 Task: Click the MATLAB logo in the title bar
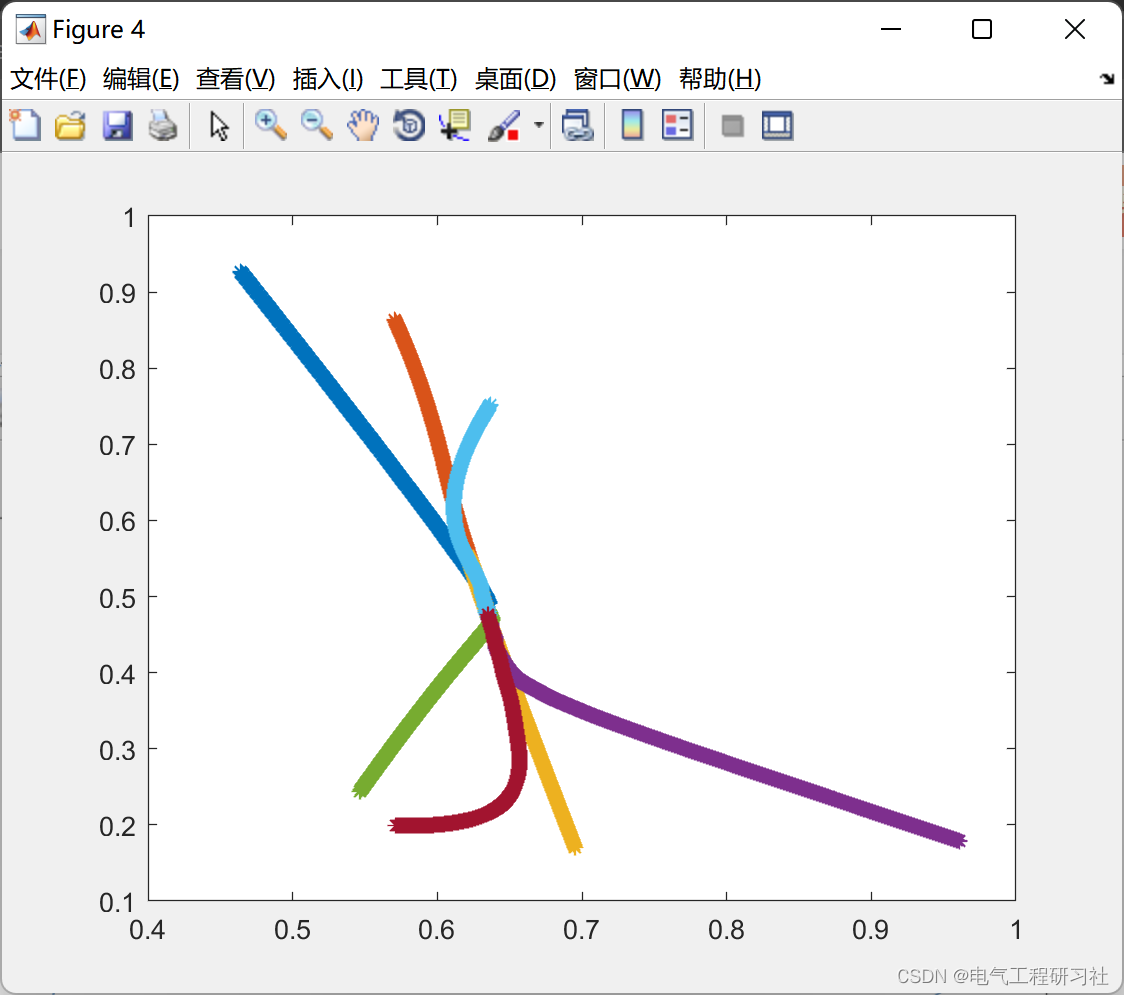(x=30, y=29)
